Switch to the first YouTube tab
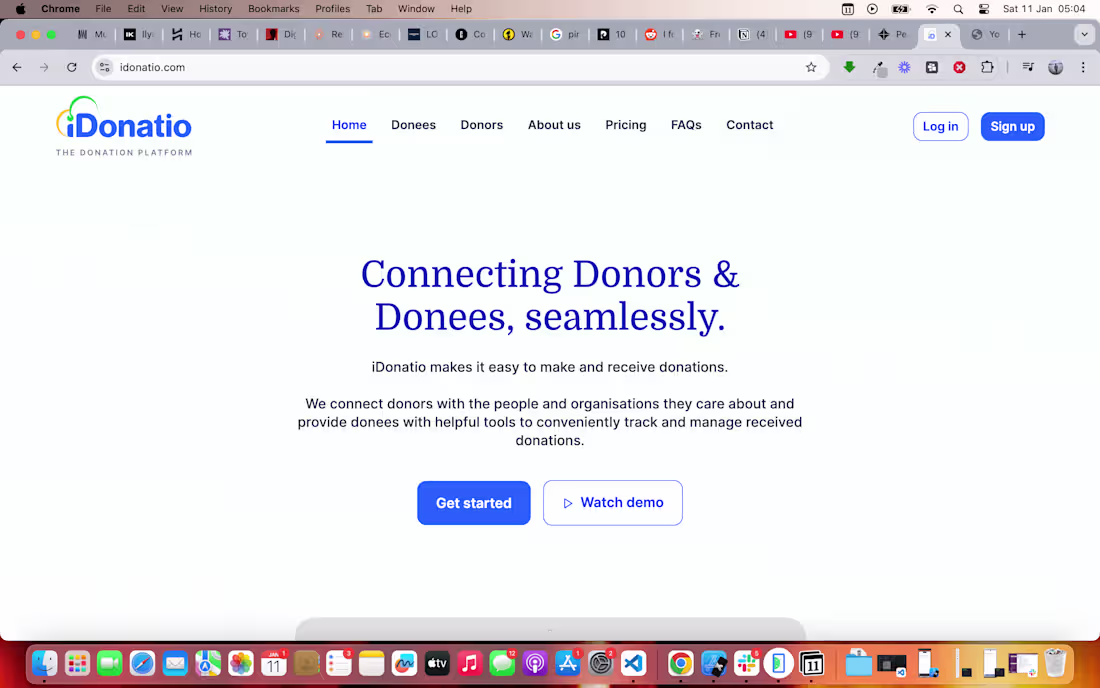Image resolution: width=1100 pixels, height=688 pixels. pos(799,34)
